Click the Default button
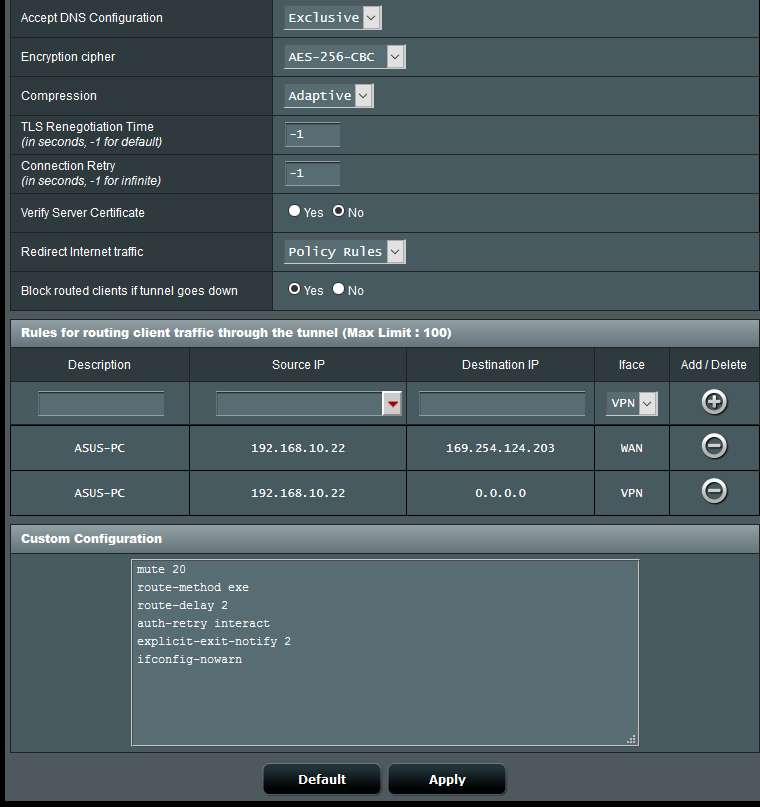 click(322, 779)
